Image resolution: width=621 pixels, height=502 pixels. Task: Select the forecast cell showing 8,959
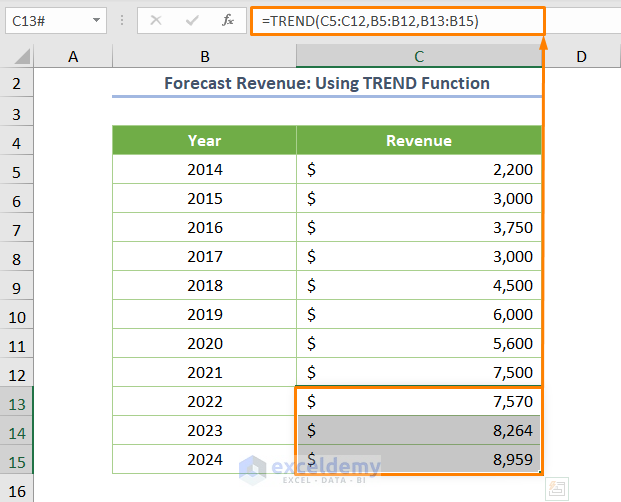(x=419, y=460)
